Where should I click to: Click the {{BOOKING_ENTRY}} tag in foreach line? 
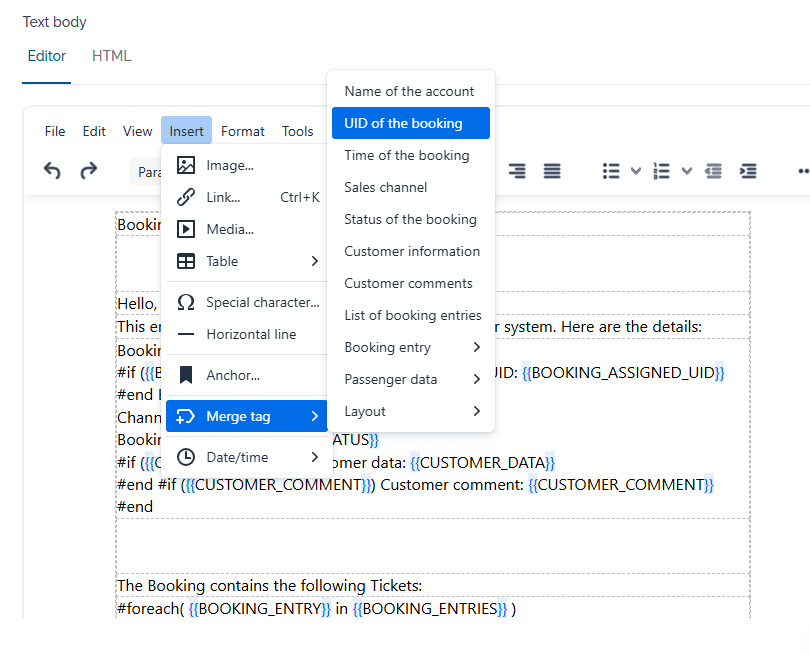point(259,609)
